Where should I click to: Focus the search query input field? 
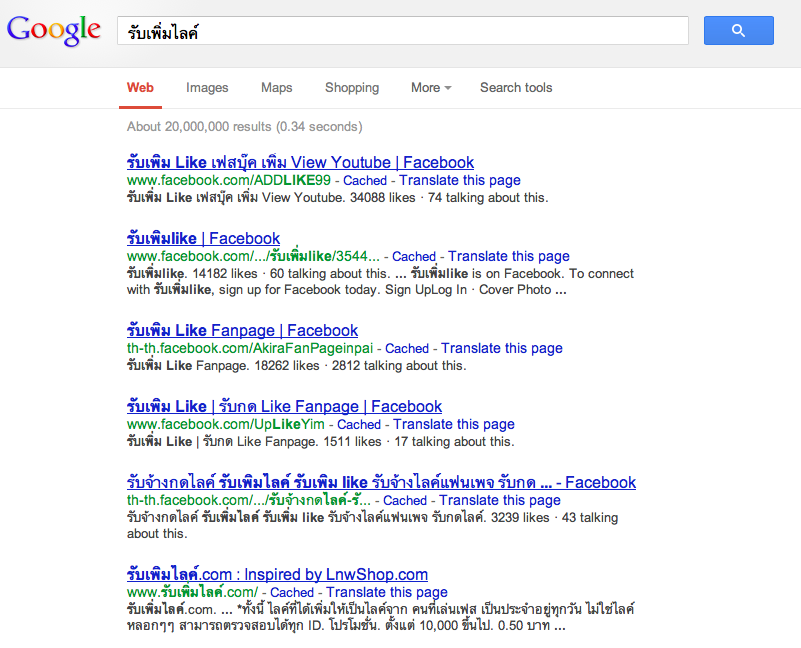click(x=403, y=31)
